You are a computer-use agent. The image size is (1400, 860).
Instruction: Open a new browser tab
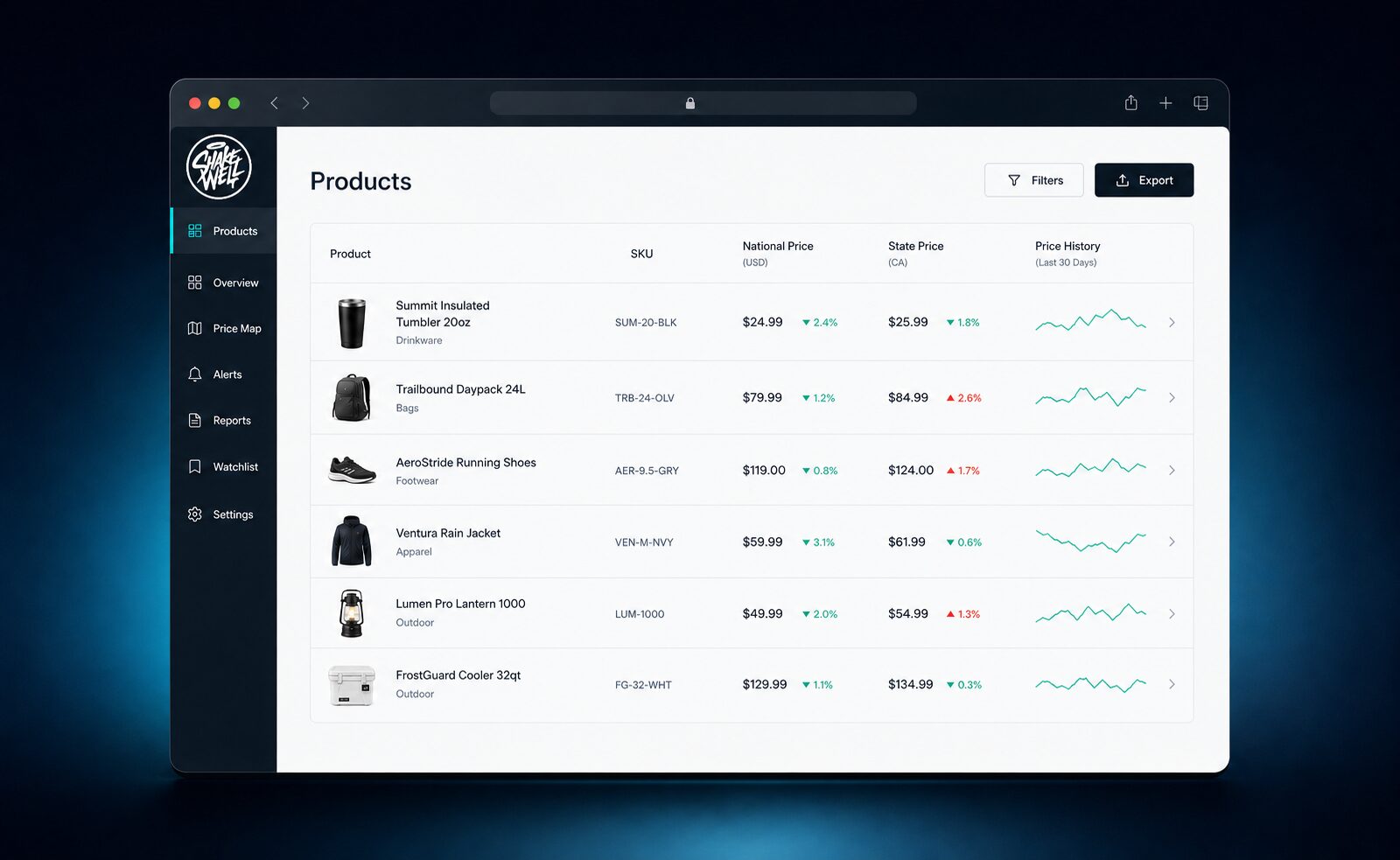pos(1165,103)
